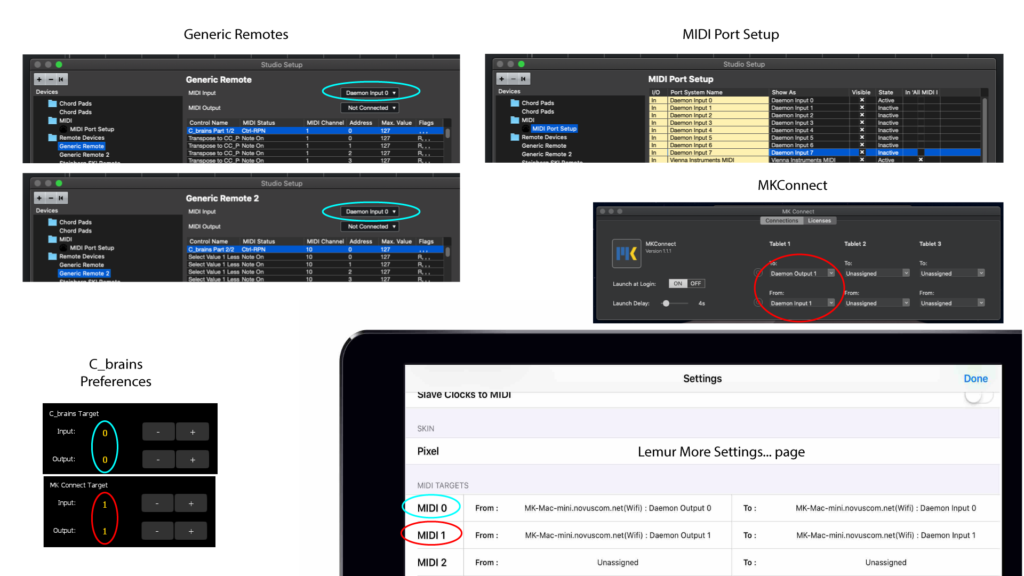
Task: Open Tablet 3 To dropdown in MK Connect
Action: point(951,273)
